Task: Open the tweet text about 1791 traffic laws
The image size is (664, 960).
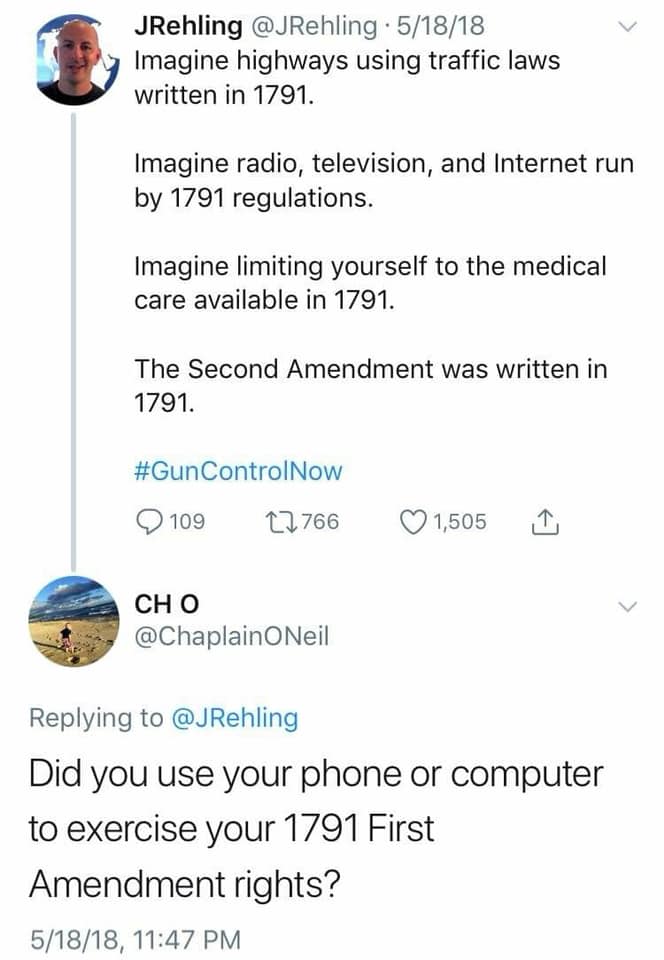Action: tap(347, 76)
